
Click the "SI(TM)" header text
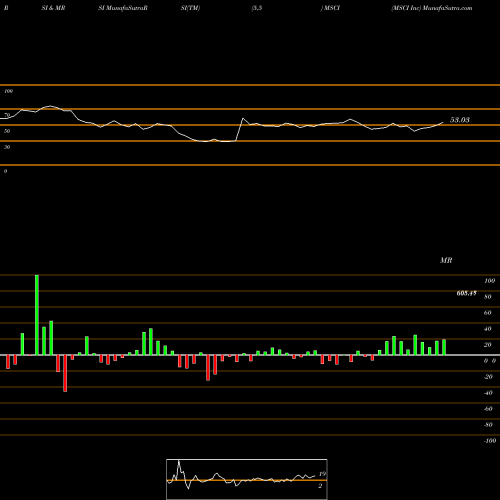click(x=190, y=8)
